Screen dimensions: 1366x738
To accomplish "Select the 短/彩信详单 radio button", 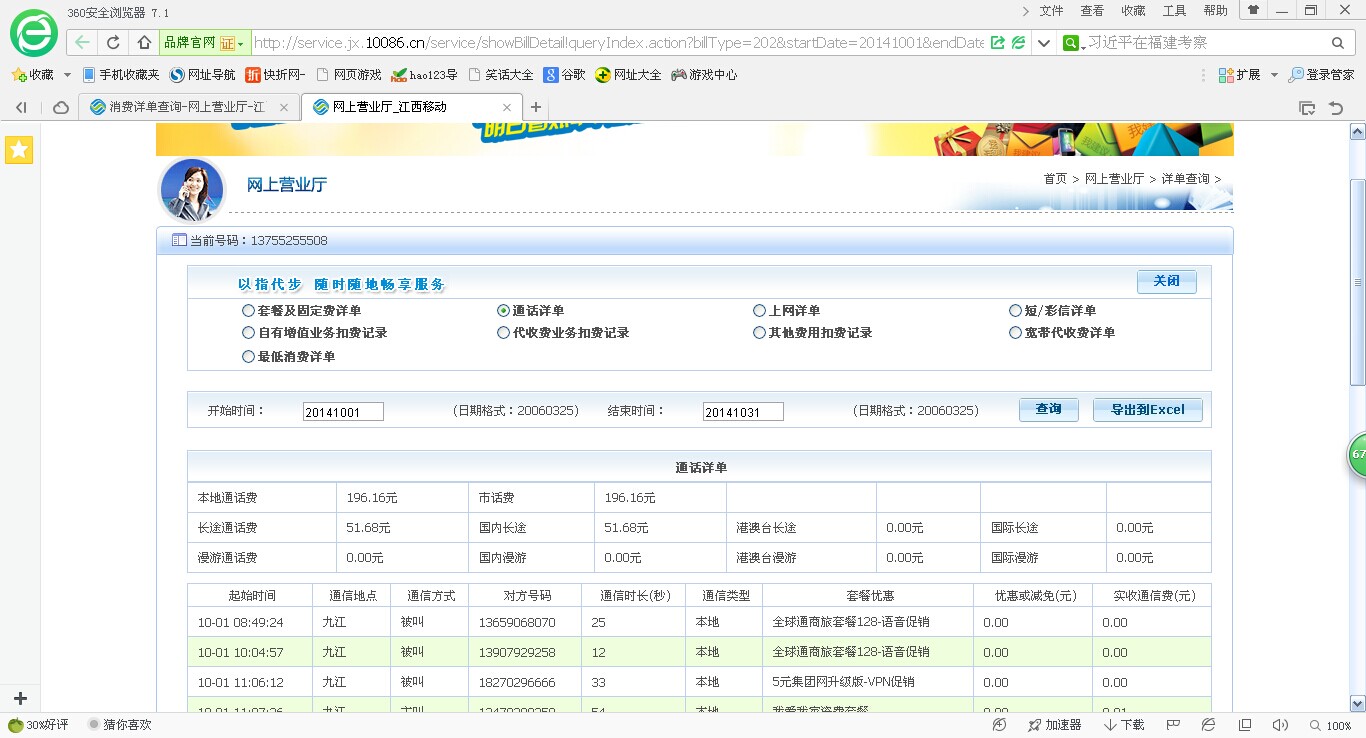I will coord(1016,311).
